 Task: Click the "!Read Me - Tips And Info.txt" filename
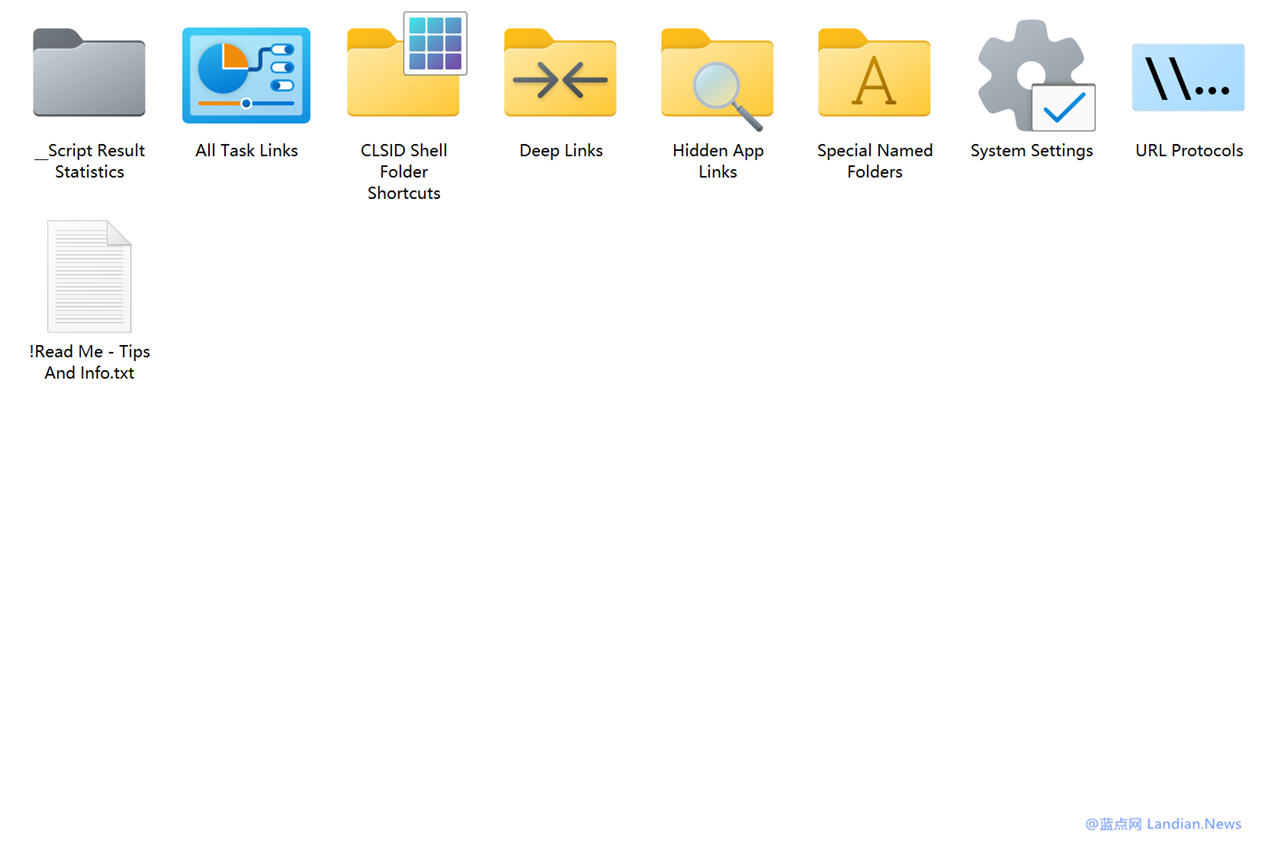pos(89,362)
